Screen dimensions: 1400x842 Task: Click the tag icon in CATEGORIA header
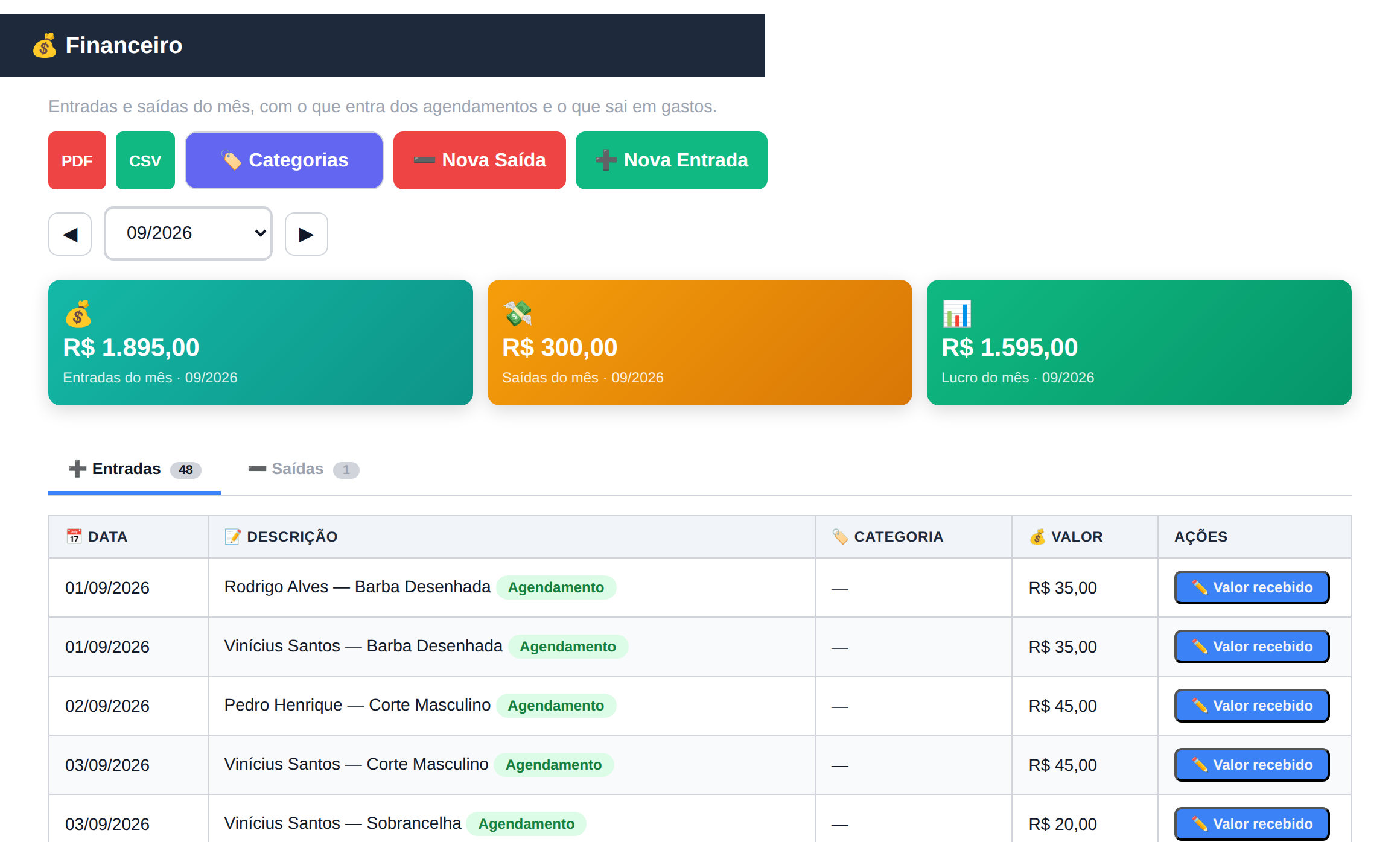[840, 536]
